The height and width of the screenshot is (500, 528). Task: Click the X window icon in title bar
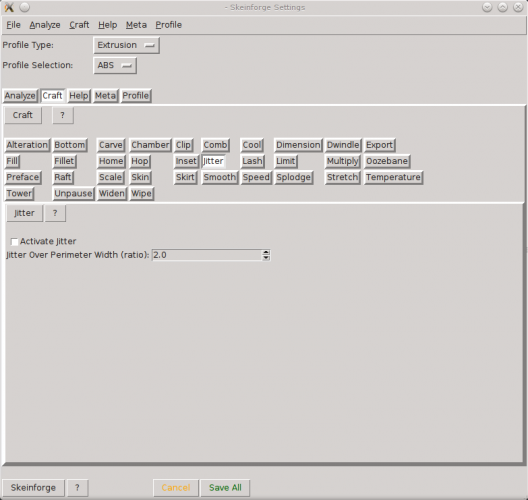[9, 7]
